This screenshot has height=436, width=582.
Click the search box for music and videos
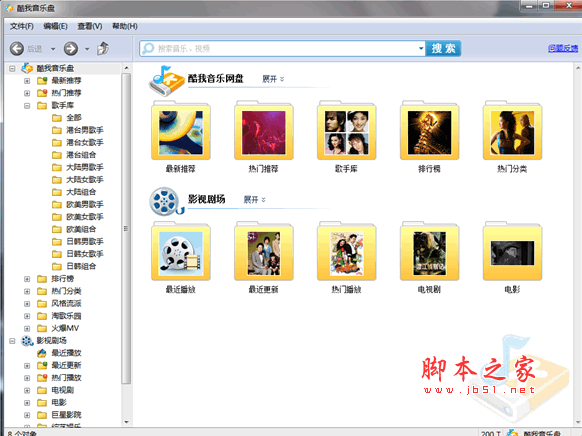click(282, 49)
